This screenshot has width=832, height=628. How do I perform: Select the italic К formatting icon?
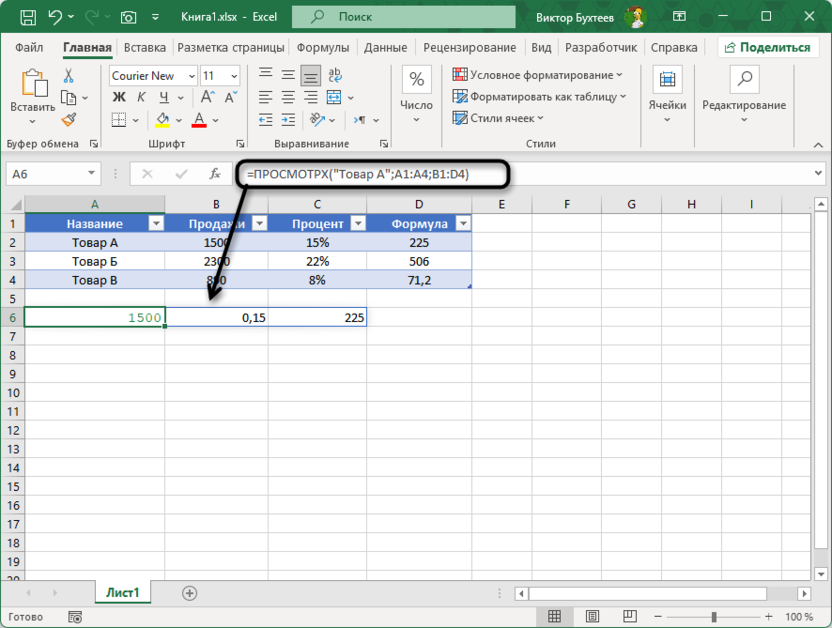pos(140,98)
